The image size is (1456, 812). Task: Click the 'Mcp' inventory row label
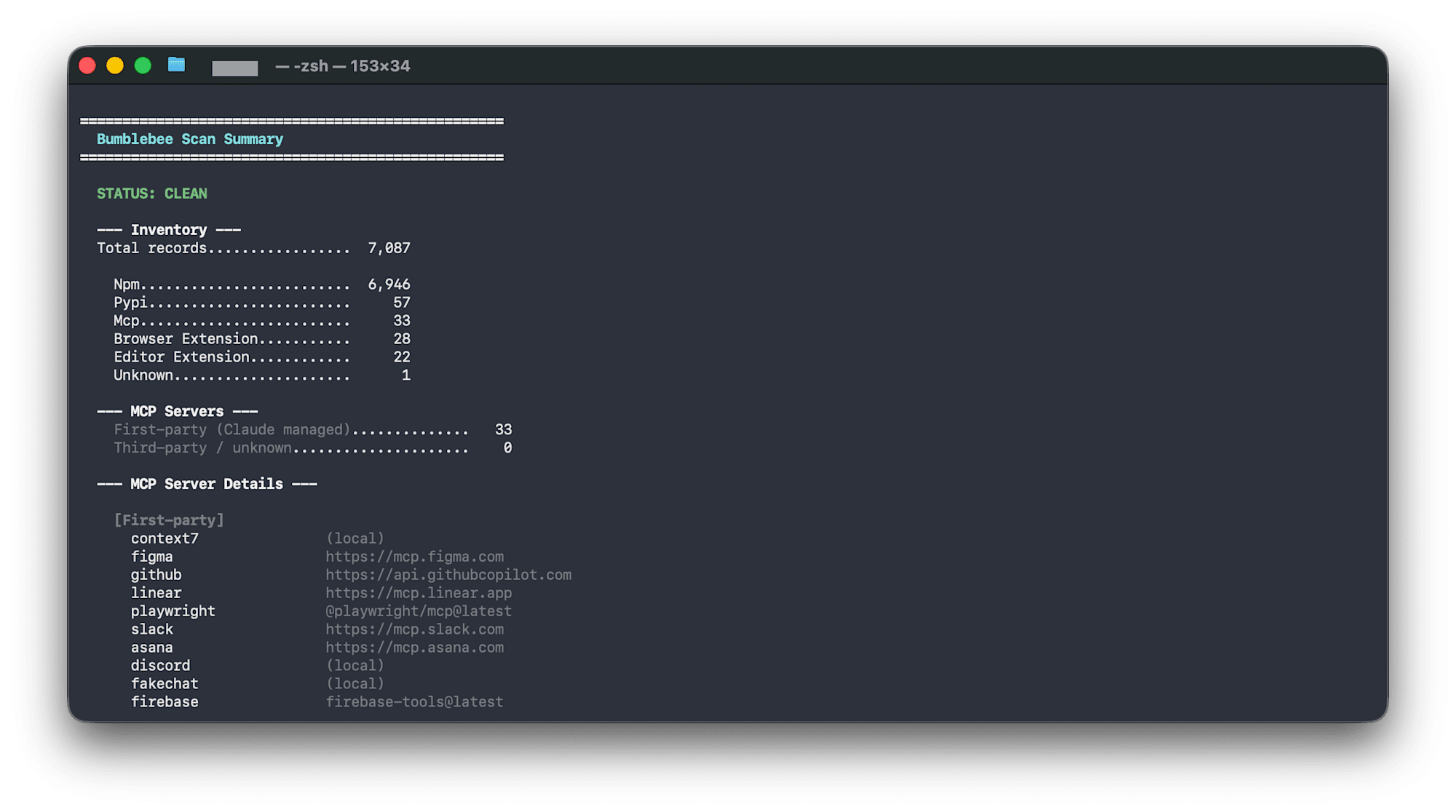tap(126, 321)
